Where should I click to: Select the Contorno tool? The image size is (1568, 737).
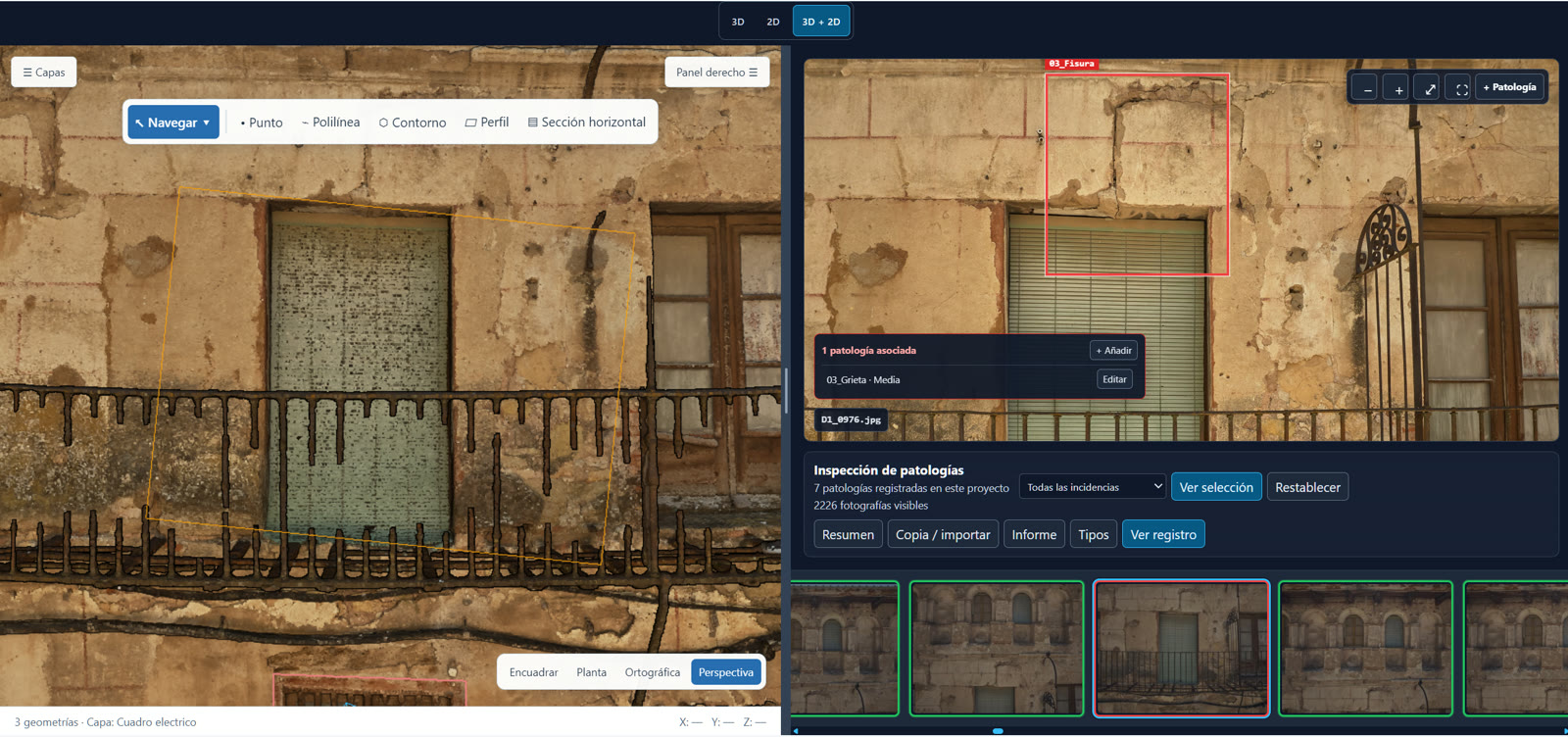413,123
